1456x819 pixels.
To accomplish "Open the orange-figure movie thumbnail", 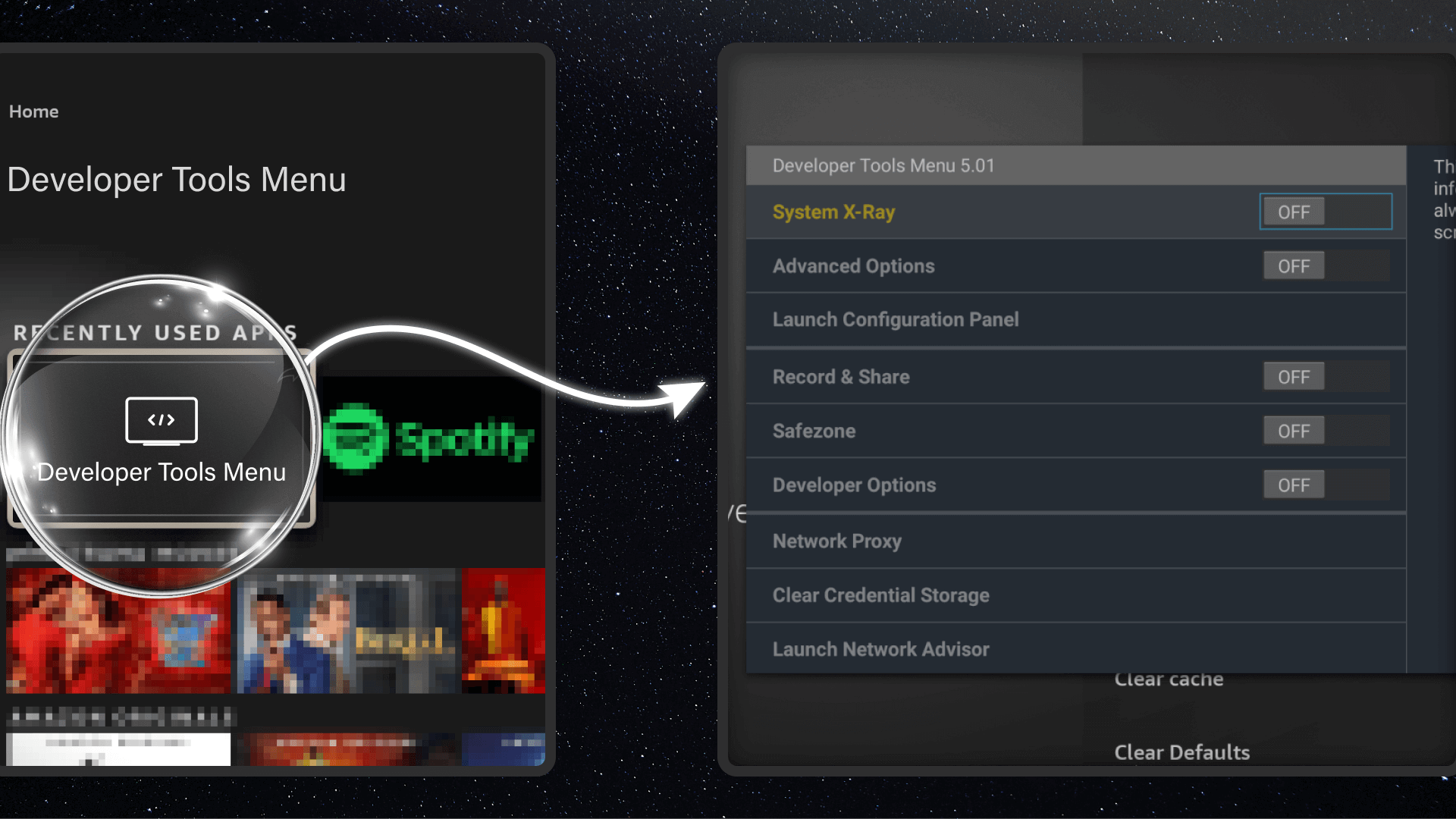I will (504, 631).
